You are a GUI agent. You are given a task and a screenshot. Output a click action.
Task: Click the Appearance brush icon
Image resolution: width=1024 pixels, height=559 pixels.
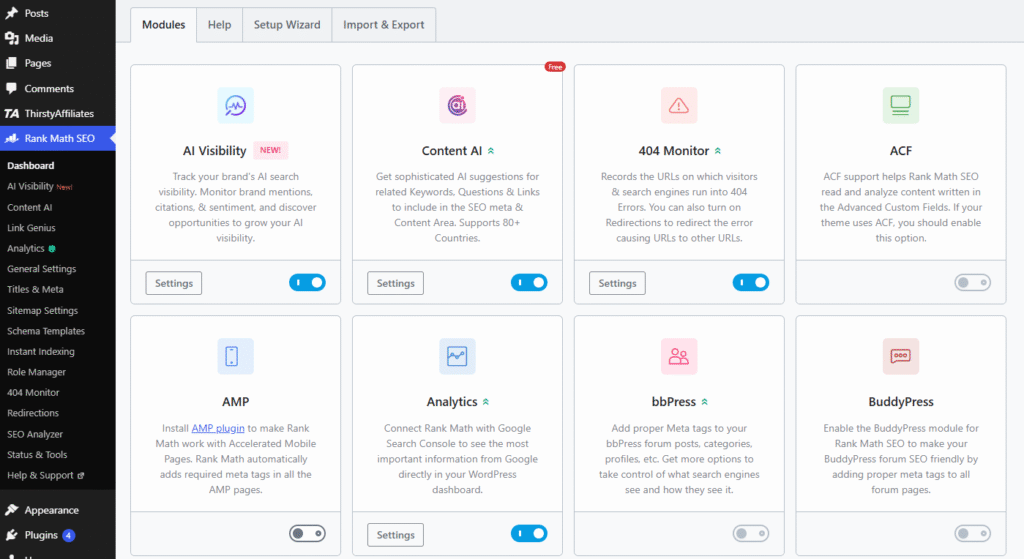(x=12, y=510)
